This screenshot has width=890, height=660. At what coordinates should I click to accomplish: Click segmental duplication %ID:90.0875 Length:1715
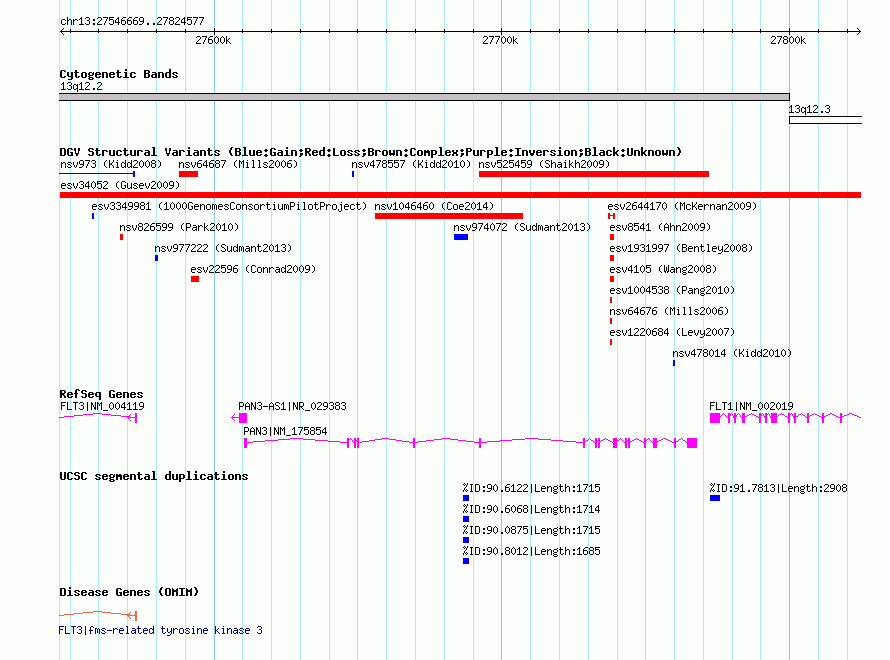(531, 530)
